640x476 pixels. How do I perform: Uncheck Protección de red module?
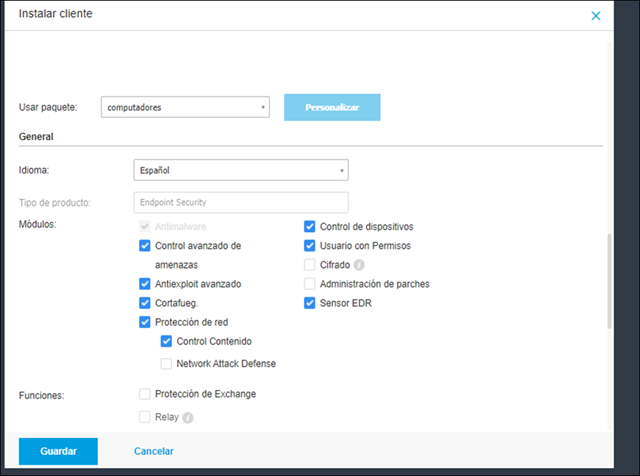(145, 322)
